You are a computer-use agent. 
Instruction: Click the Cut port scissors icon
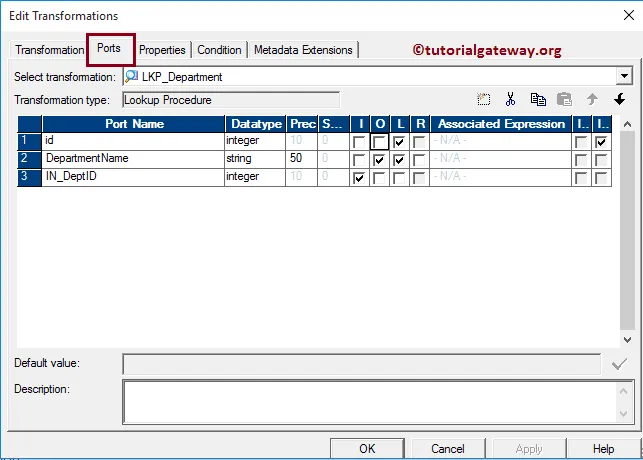pyautogui.click(x=510, y=99)
